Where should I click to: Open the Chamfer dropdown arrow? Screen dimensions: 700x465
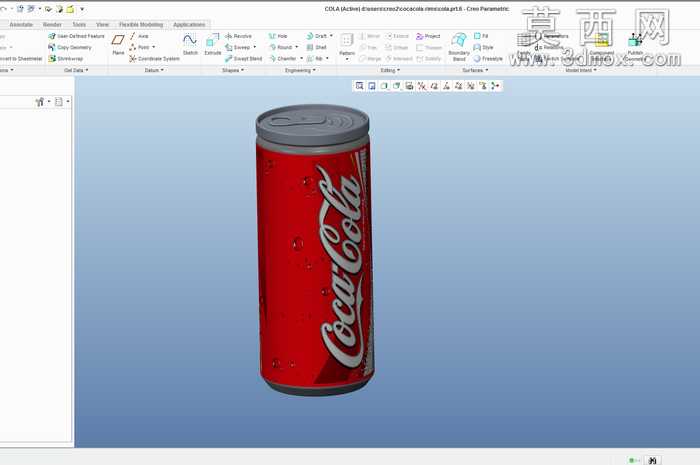[301, 58]
